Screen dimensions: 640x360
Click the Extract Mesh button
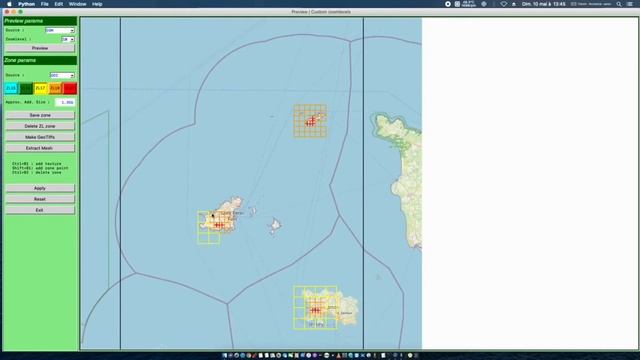click(x=40, y=149)
